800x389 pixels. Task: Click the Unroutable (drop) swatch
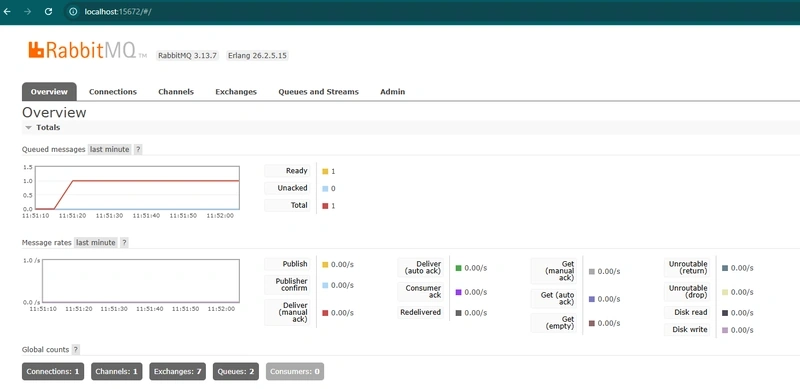pos(724,293)
